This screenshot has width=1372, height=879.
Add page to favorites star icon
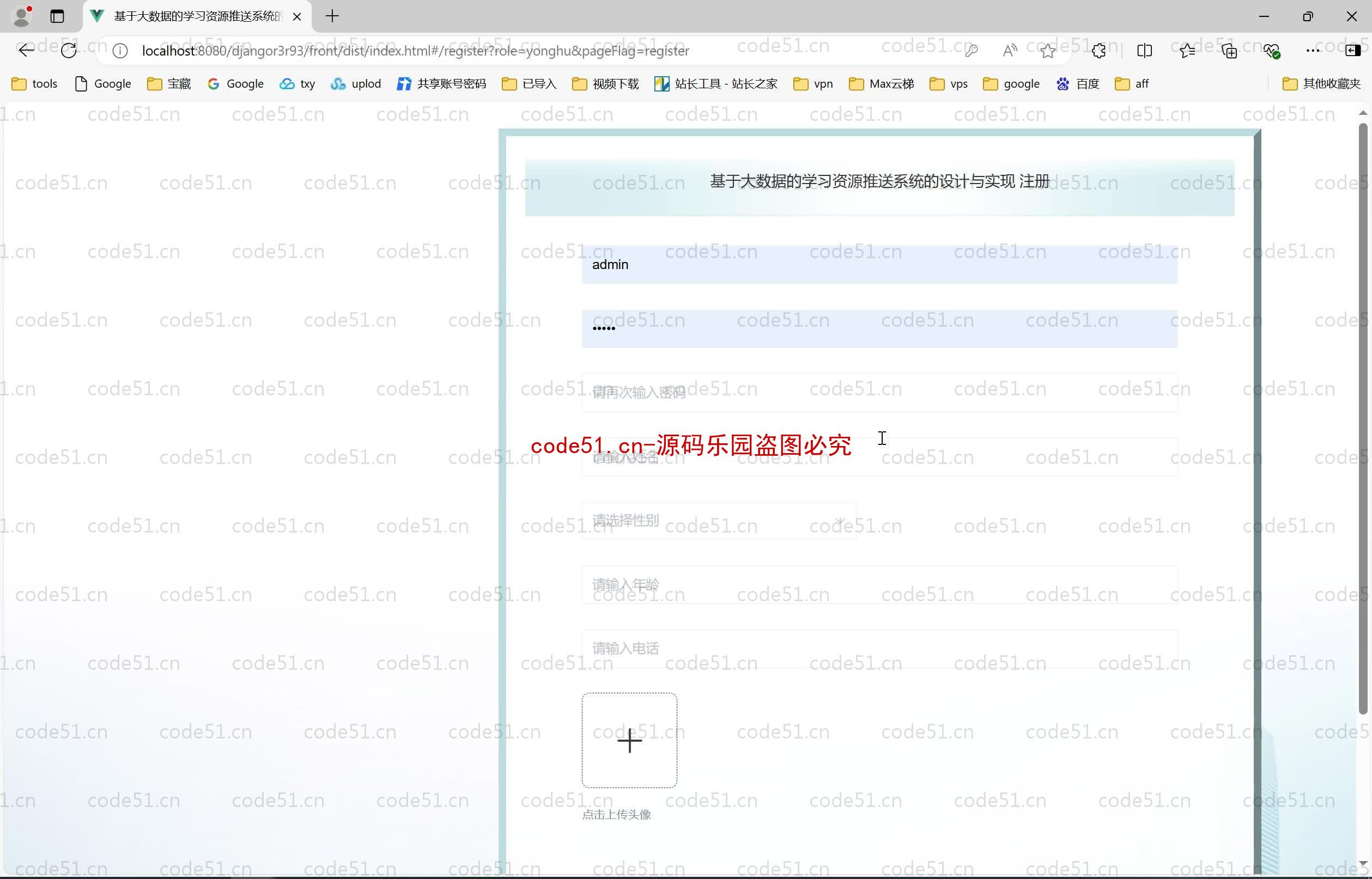[x=1048, y=51]
